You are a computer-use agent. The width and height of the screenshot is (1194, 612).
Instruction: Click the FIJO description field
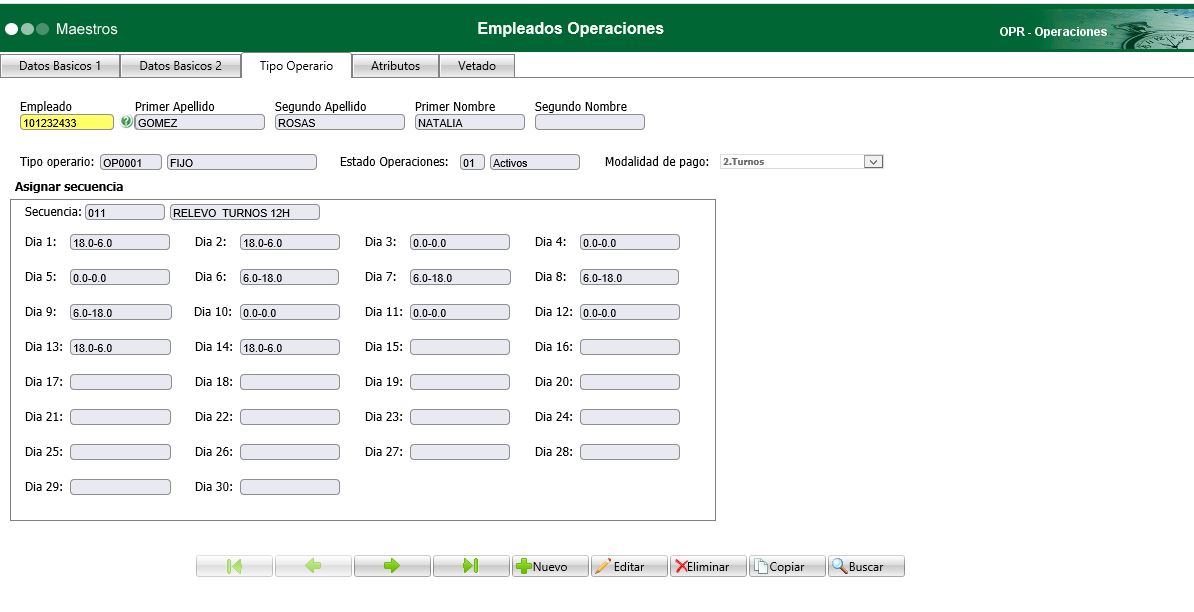(241, 162)
